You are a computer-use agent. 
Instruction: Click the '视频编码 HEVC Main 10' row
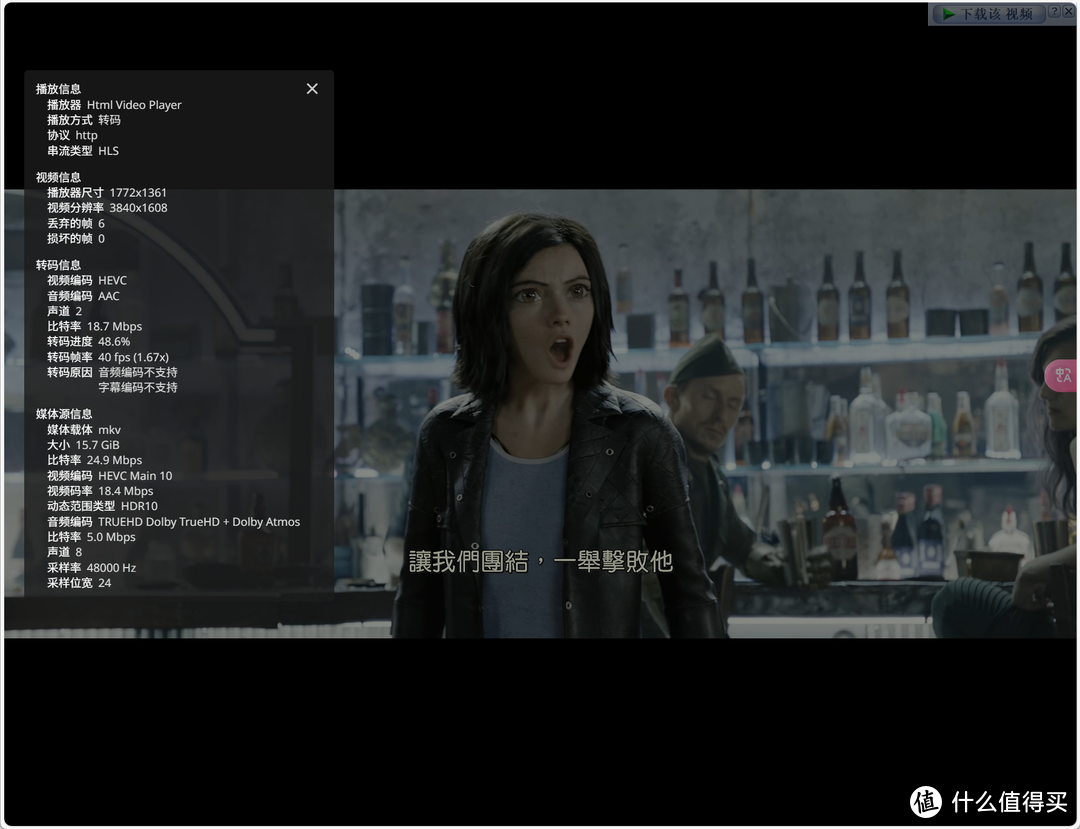pos(110,476)
